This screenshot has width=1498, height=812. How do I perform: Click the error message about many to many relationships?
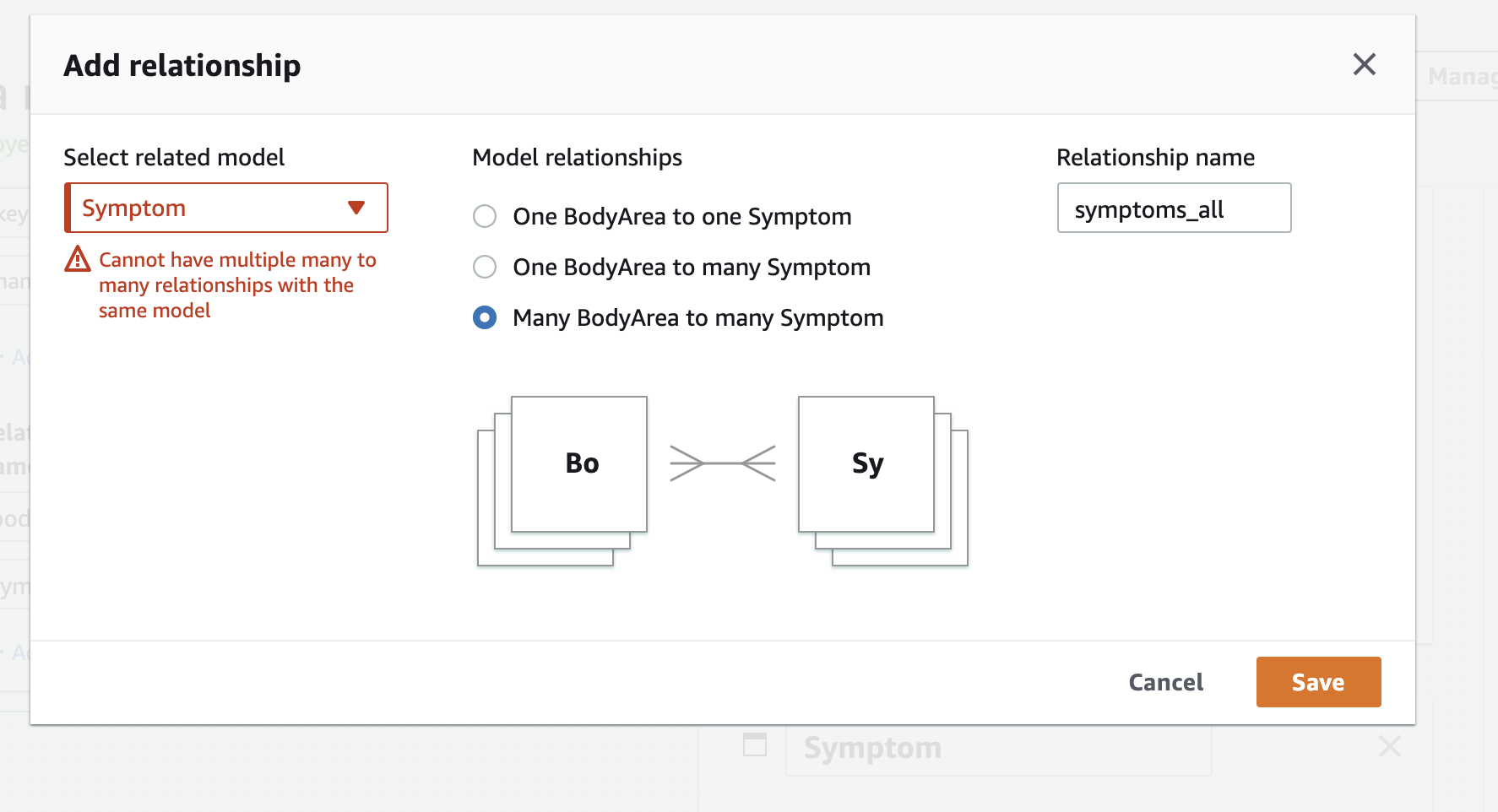237,284
